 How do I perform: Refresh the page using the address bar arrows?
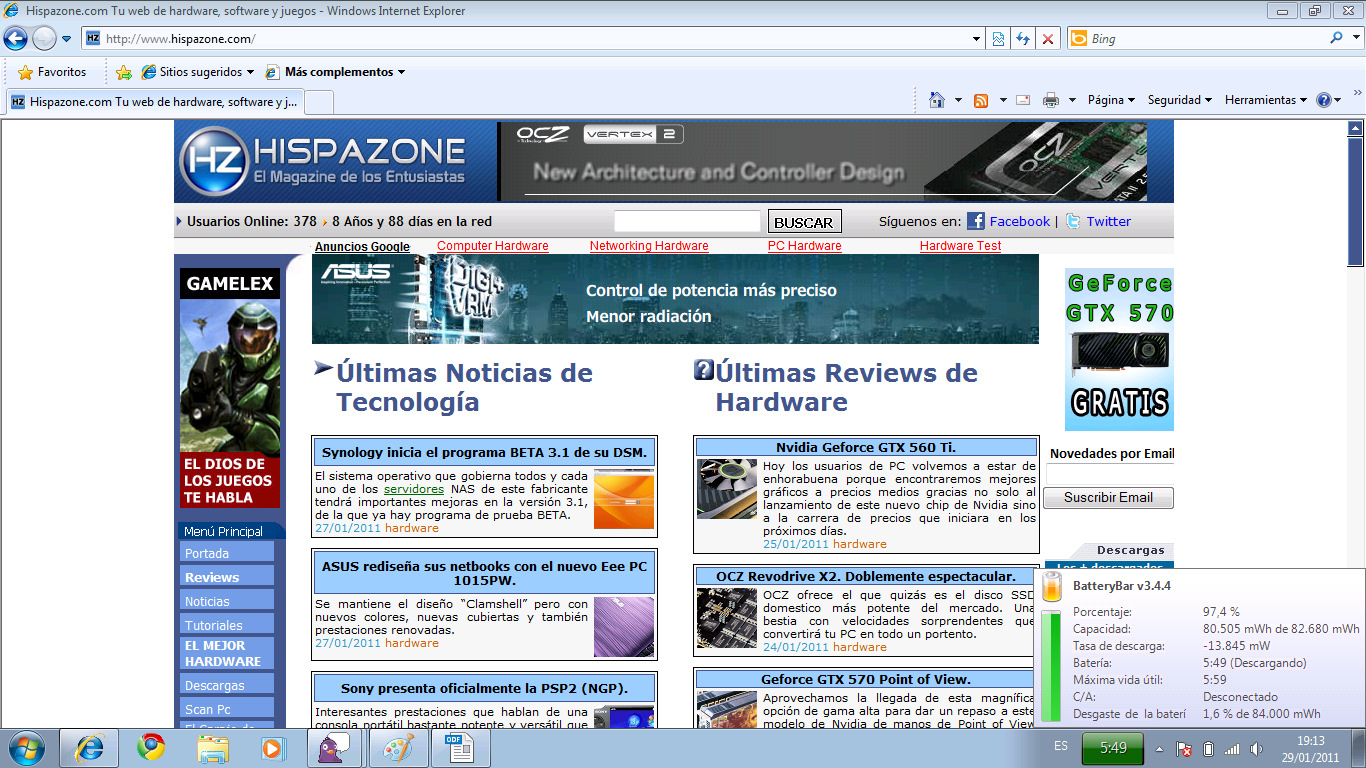point(1023,39)
